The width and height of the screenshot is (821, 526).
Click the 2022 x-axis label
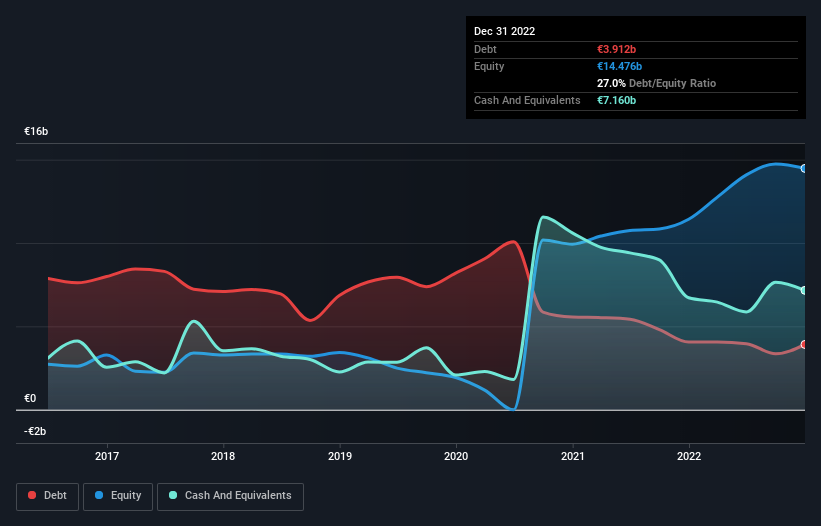point(689,456)
